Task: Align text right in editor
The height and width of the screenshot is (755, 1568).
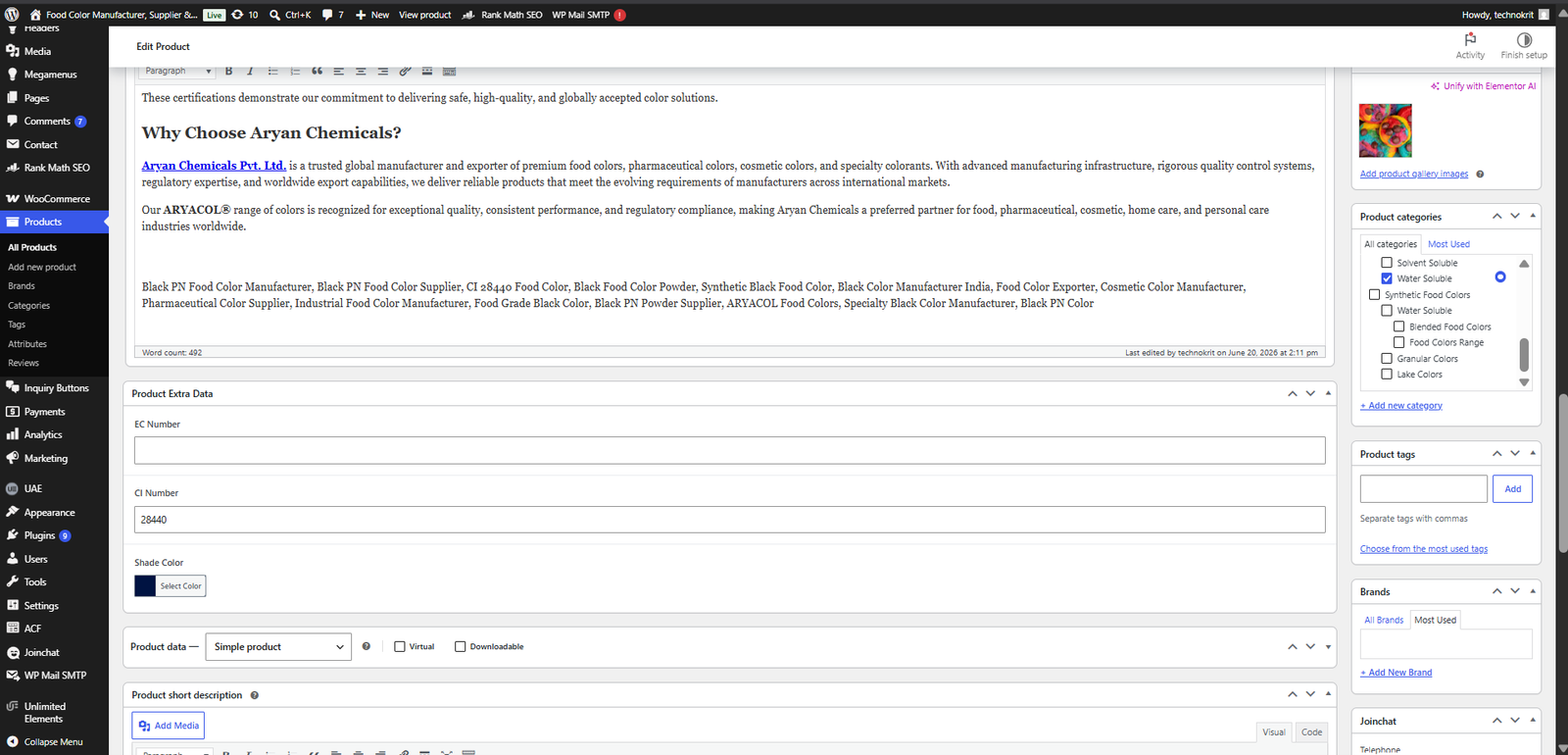Action: 382,71
